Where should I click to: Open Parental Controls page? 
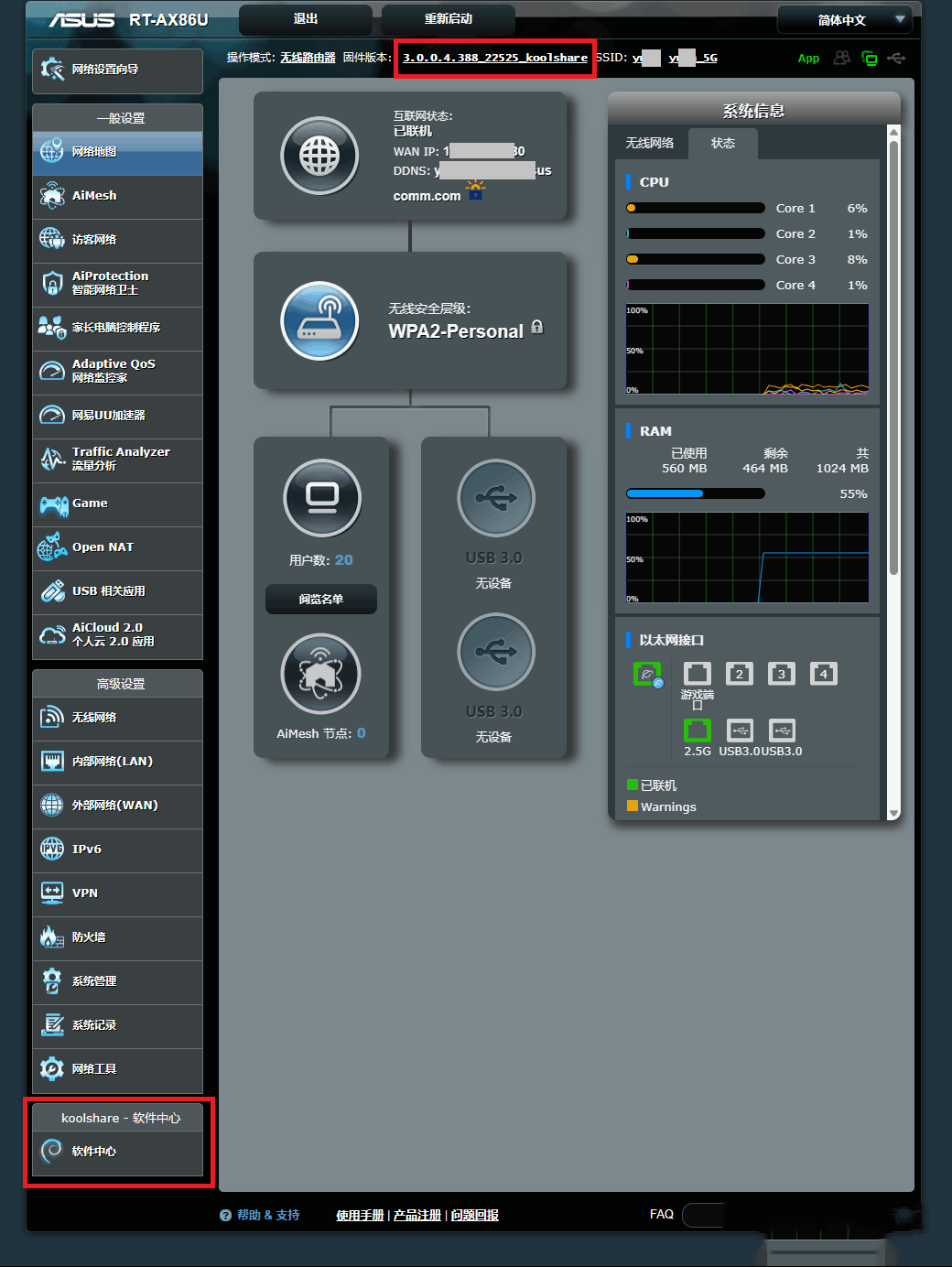pos(117,329)
